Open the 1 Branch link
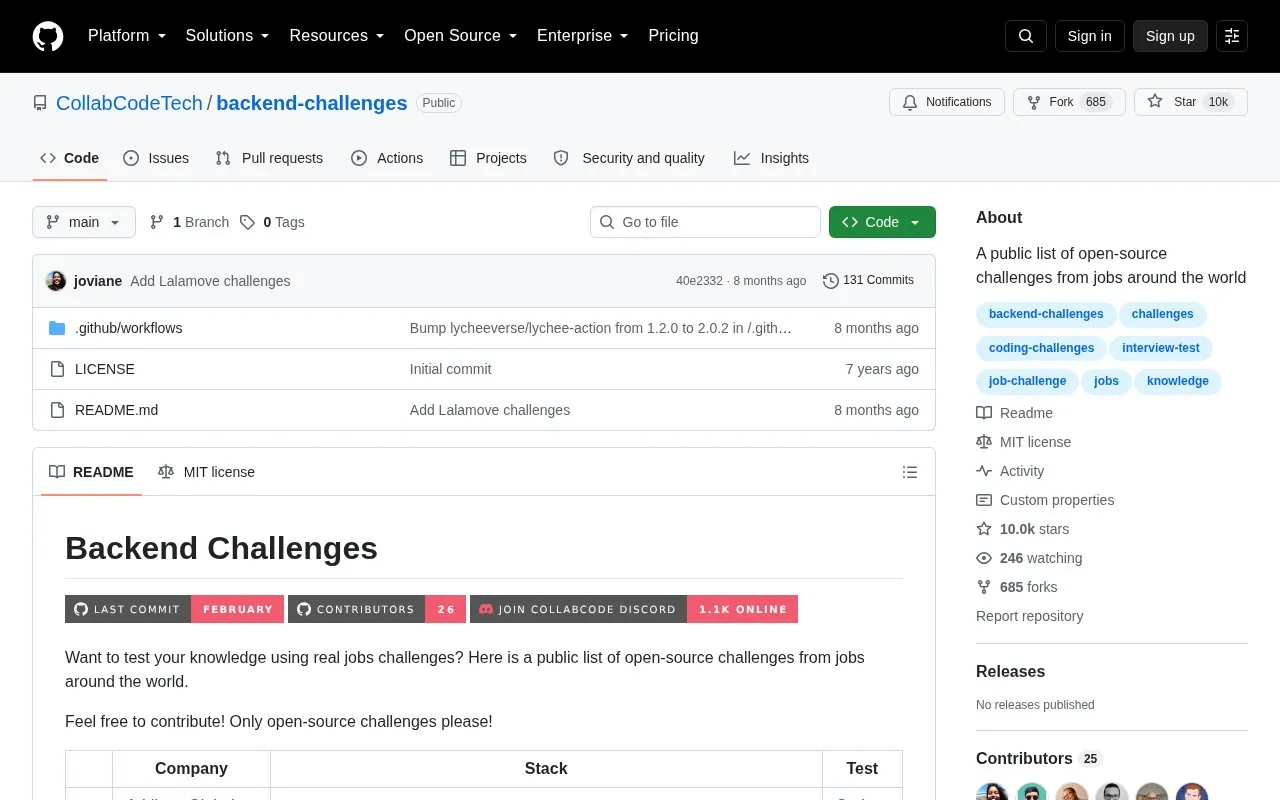Image resolution: width=1280 pixels, height=800 pixels. coord(189,222)
